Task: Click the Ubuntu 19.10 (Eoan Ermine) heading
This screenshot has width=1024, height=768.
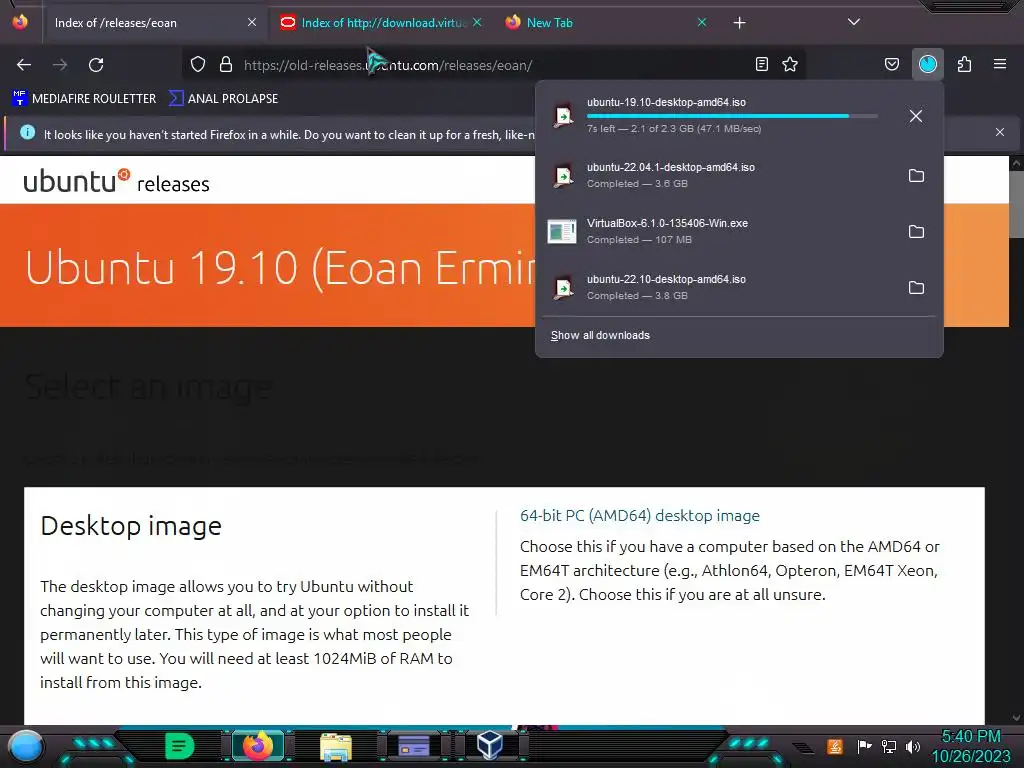Action: [281, 268]
